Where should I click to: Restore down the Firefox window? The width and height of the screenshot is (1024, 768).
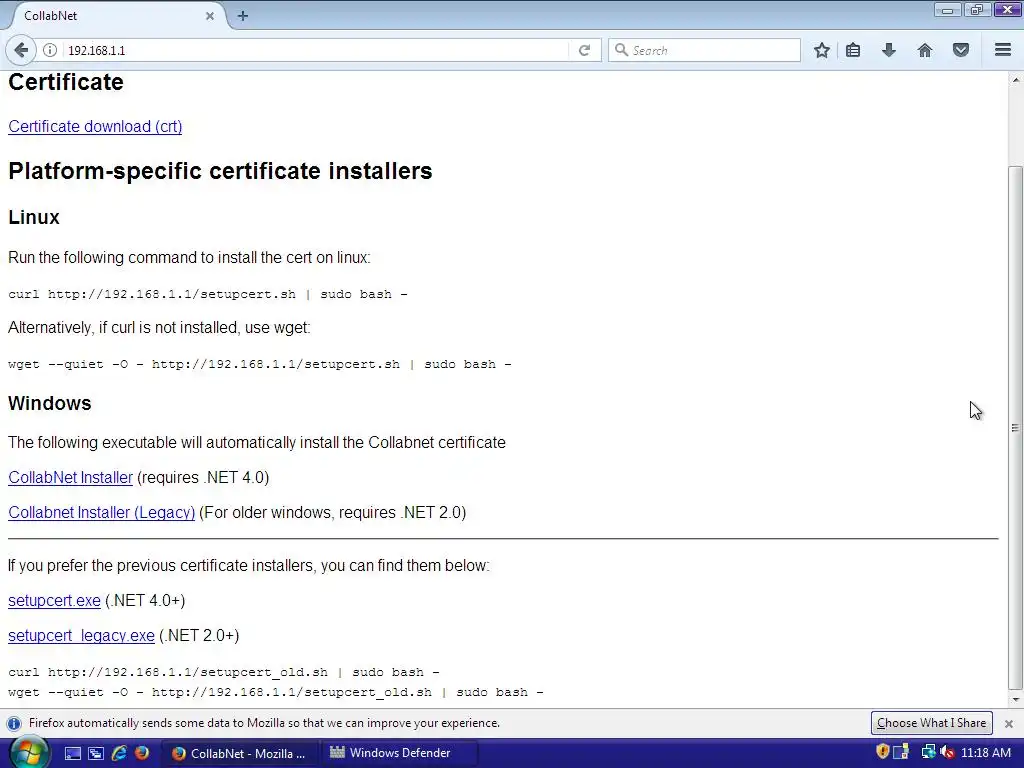tap(977, 9)
